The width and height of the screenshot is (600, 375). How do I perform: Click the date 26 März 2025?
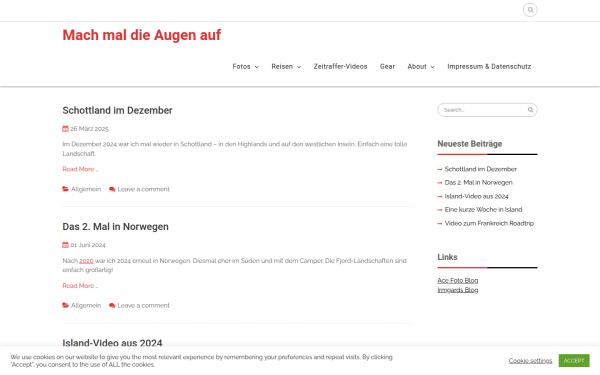(x=90, y=129)
